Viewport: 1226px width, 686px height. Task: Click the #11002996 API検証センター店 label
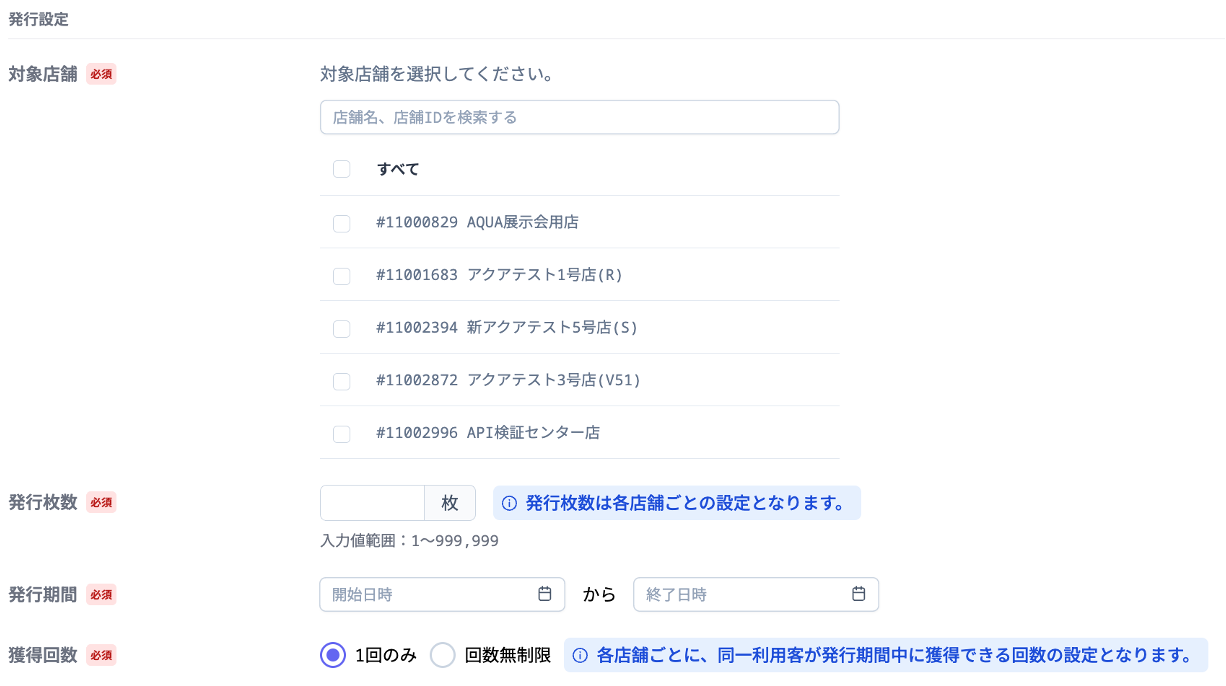pyautogui.click(x=488, y=433)
